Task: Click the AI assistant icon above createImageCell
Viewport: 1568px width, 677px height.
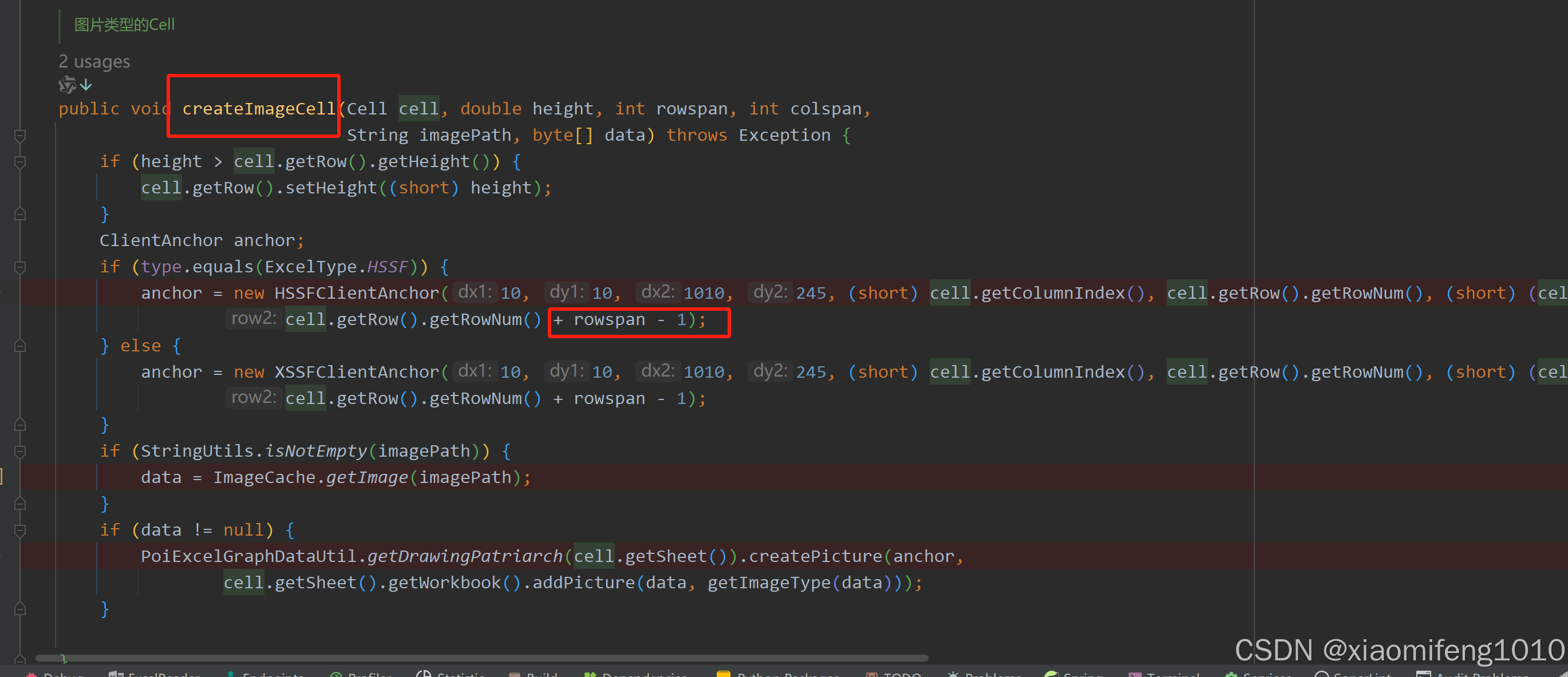Action: (x=66, y=85)
